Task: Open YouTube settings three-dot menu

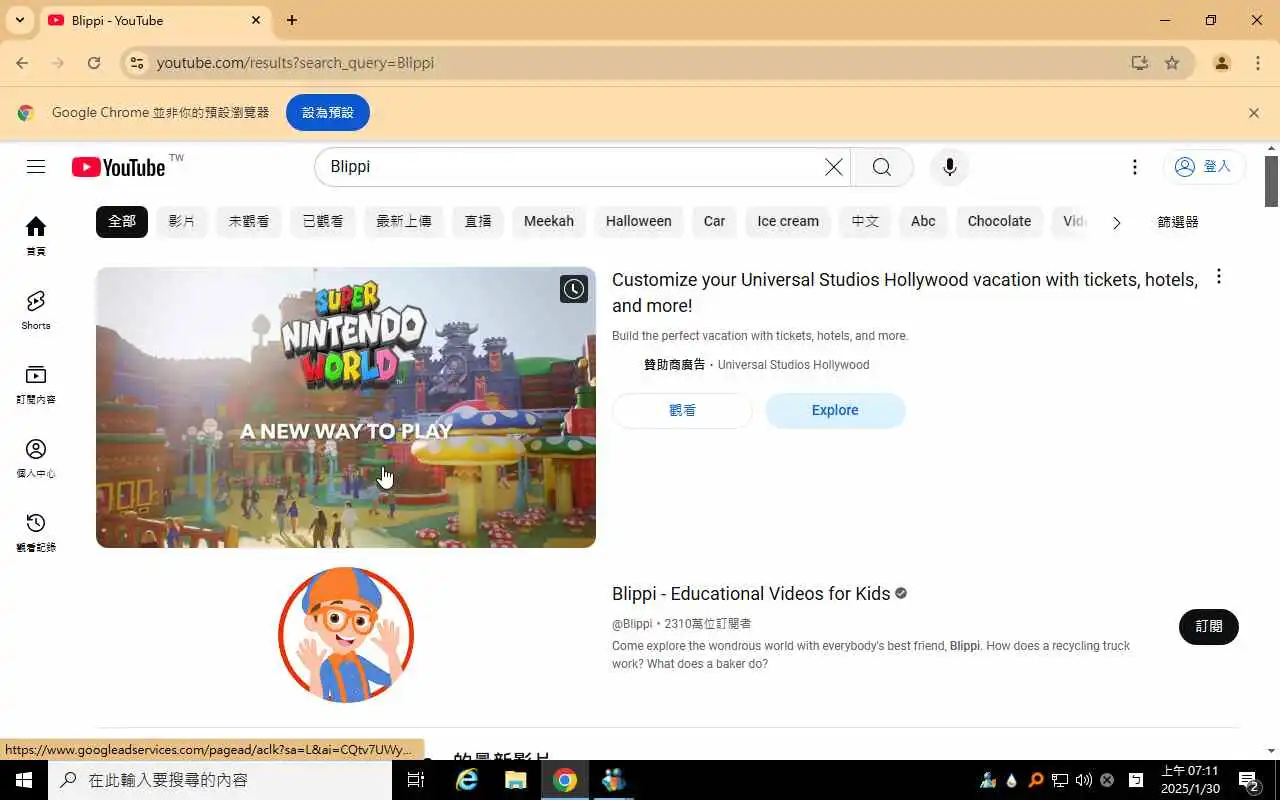Action: click(1134, 167)
